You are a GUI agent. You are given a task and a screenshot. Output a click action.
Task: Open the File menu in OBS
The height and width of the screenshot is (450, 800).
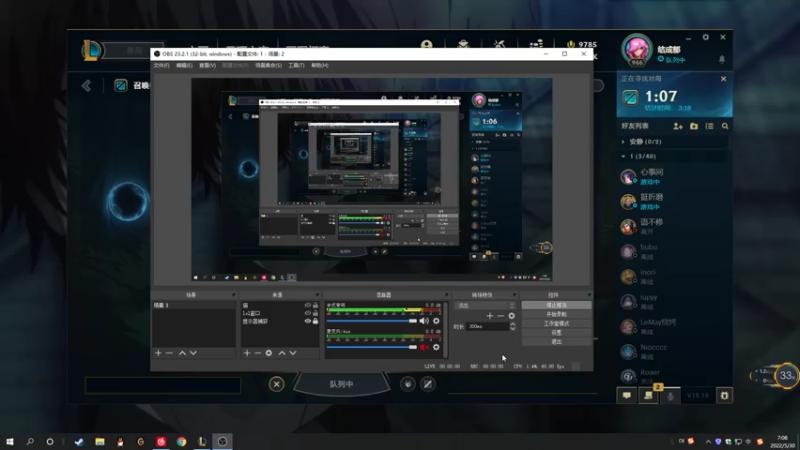tap(161, 65)
